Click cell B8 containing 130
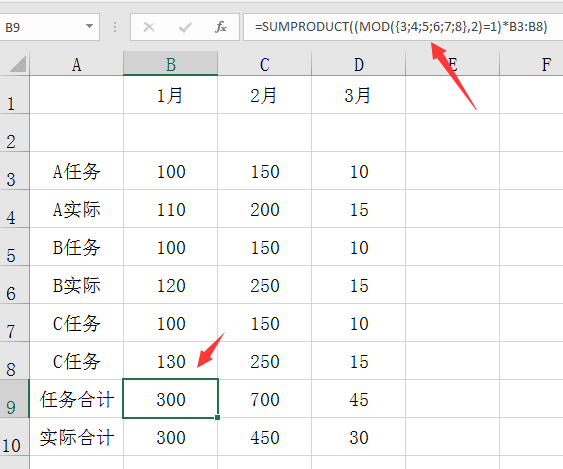The height and width of the screenshot is (469, 563). click(171, 361)
